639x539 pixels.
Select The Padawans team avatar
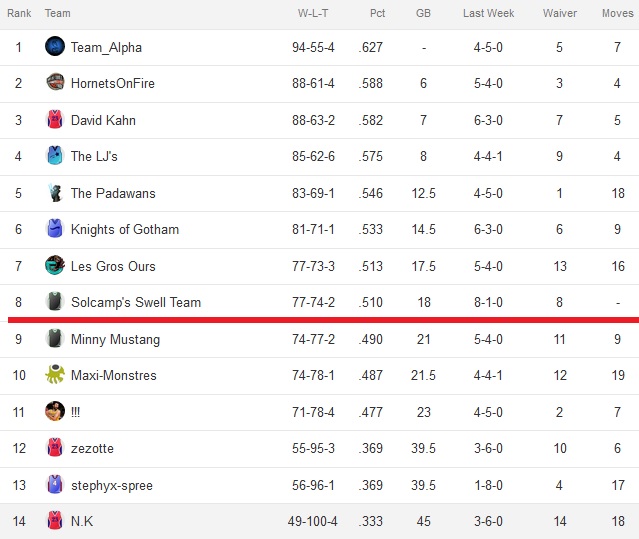[x=55, y=193]
